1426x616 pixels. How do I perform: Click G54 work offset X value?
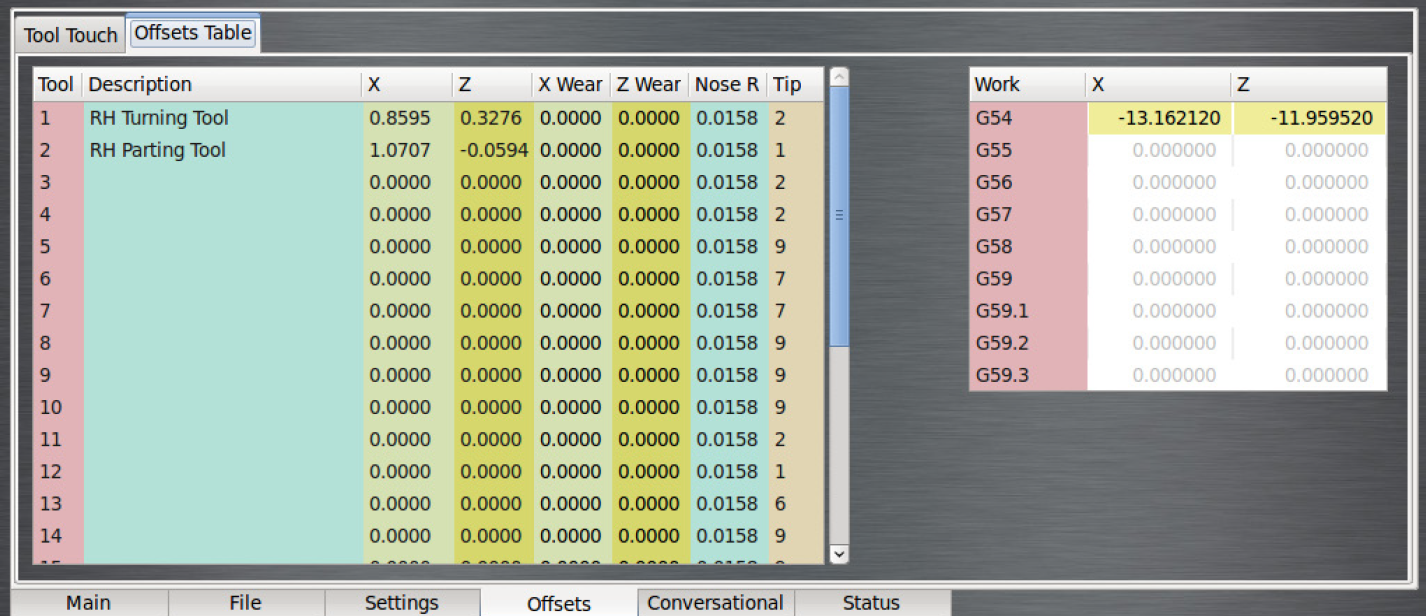coord(1160,118)
